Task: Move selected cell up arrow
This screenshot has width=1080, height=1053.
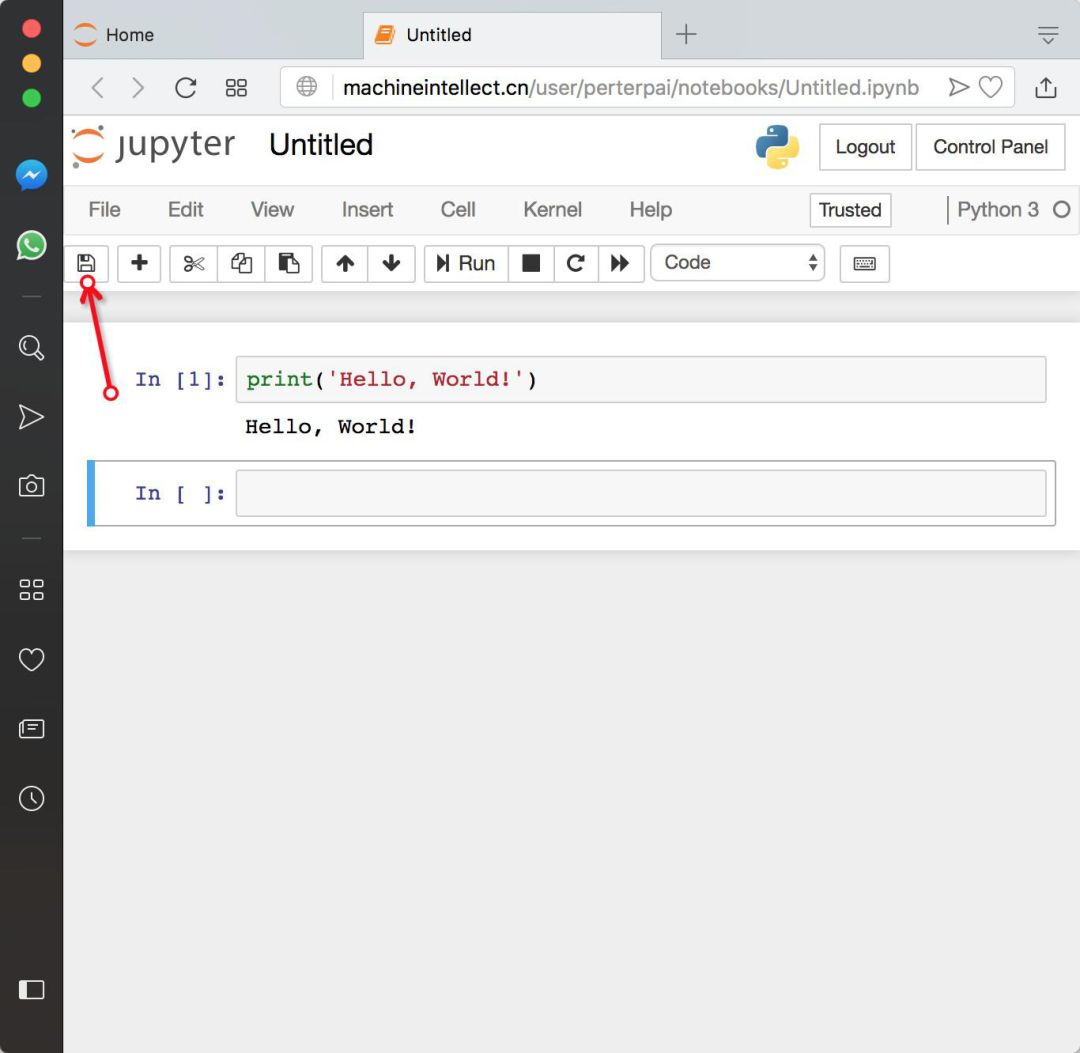Action: 345,263
